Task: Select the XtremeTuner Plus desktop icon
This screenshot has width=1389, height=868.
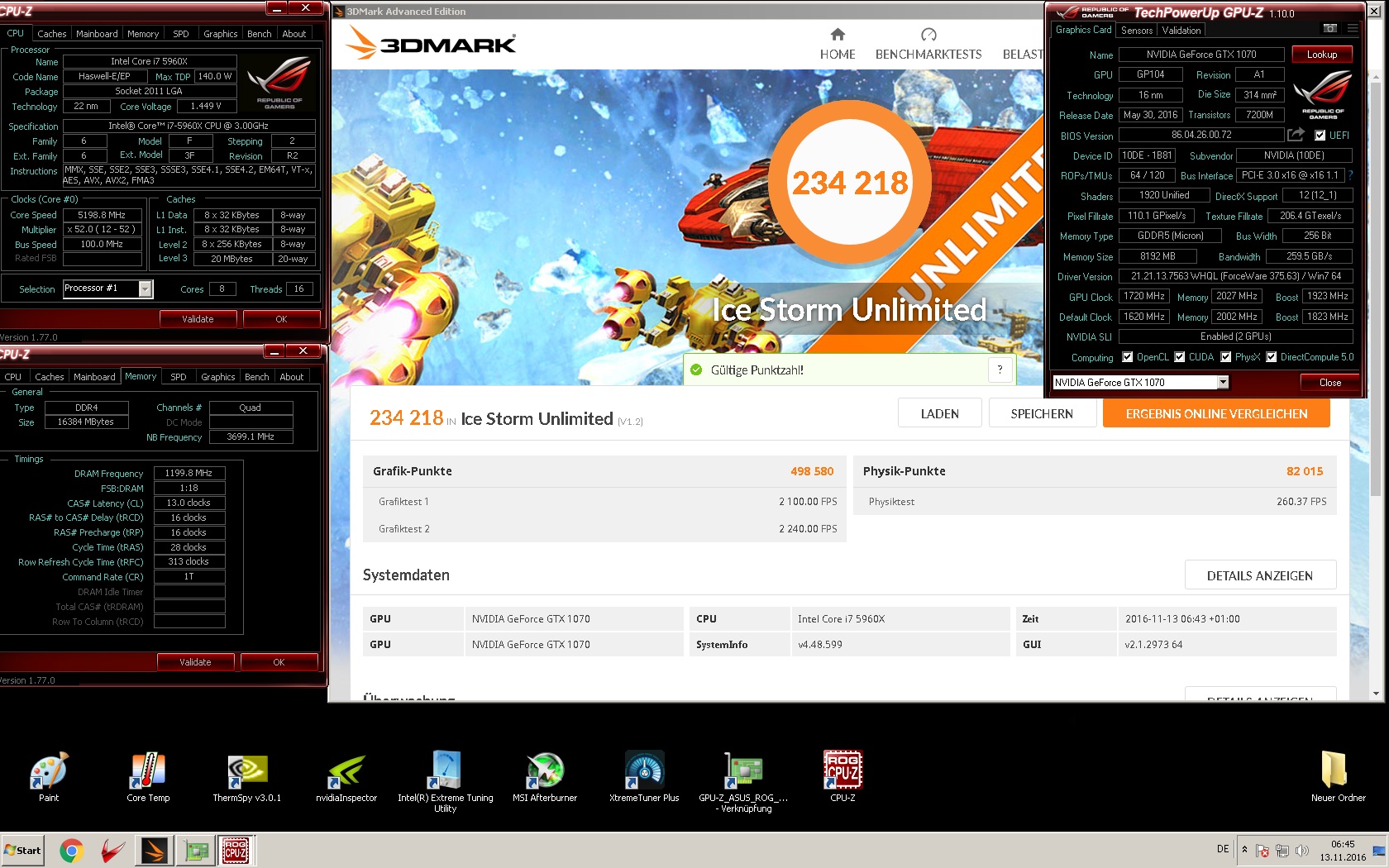Action: (644, 777)
